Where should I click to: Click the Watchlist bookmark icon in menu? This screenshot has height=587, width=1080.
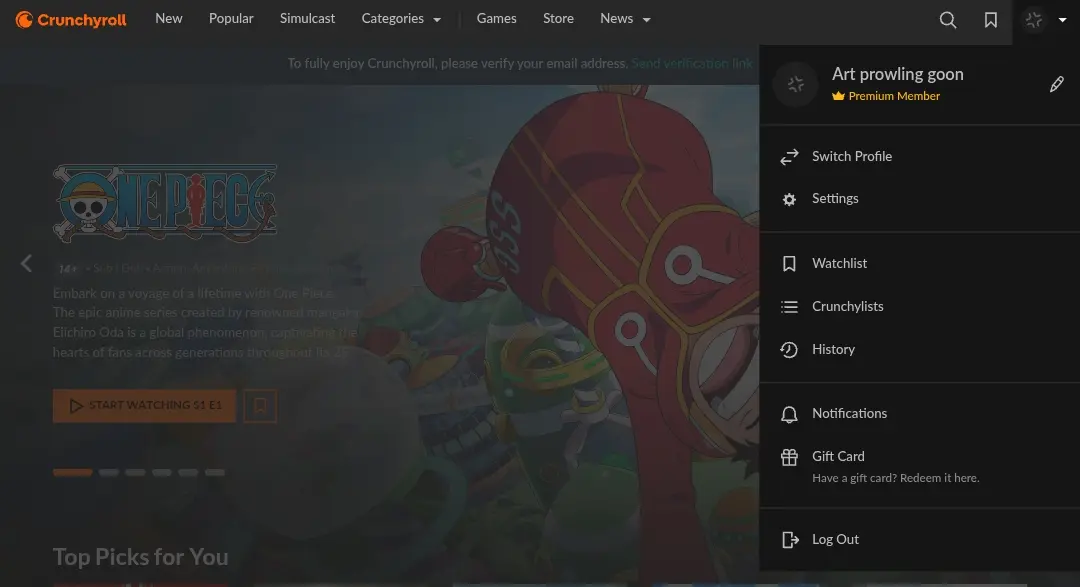coord(789,263)
